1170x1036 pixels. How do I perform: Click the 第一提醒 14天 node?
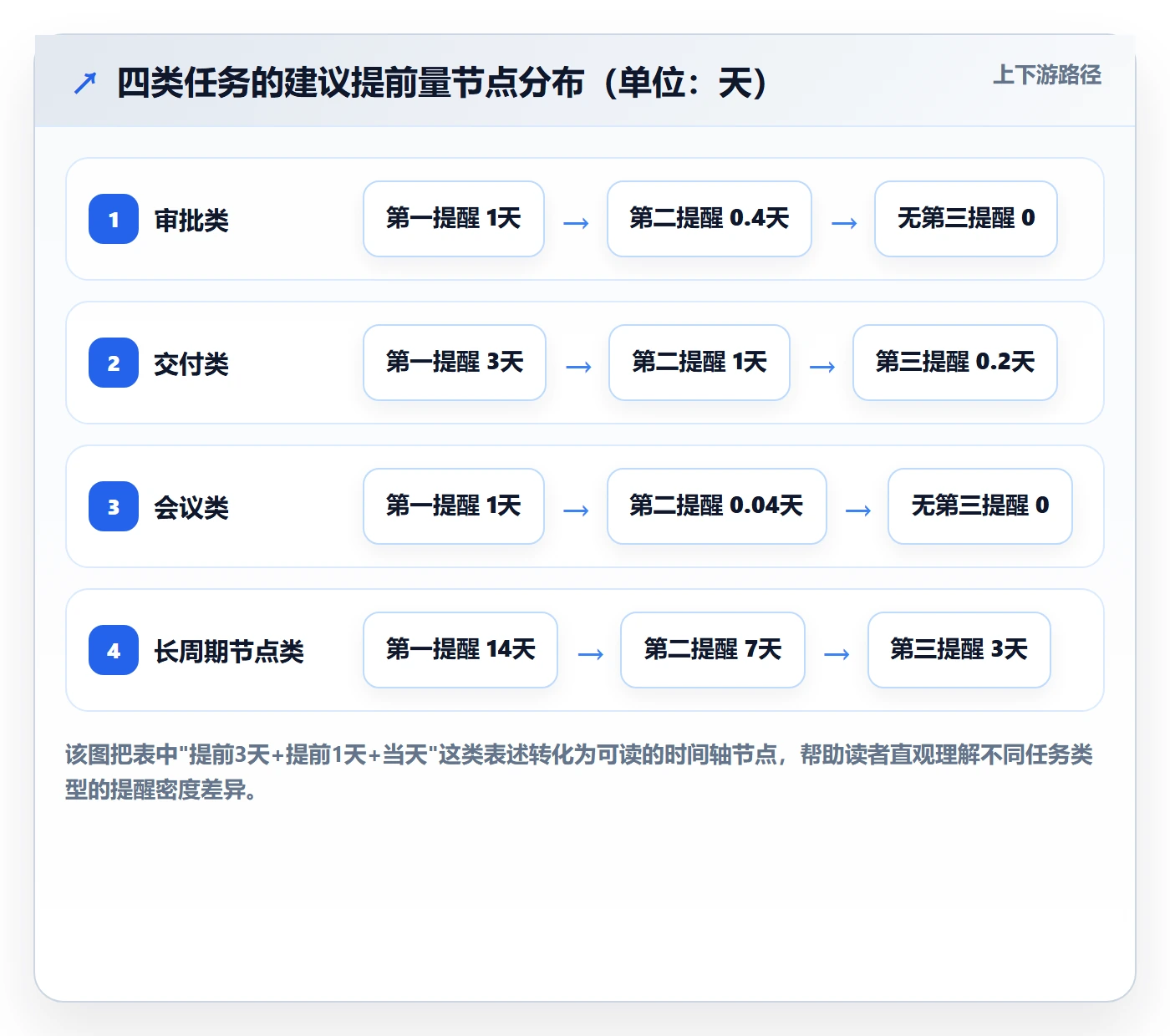coord(460,650)
